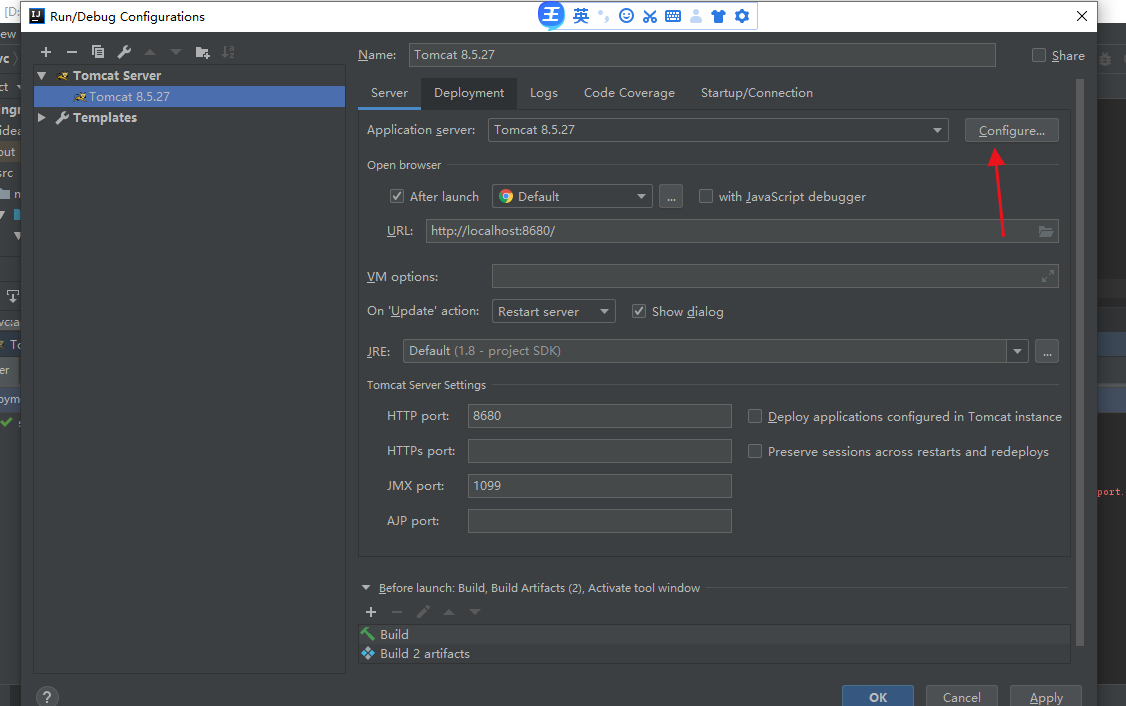The height and width of the screenshot is (706, 1126).
Task: Switch to the Server tab
Action: coord(389,93)
